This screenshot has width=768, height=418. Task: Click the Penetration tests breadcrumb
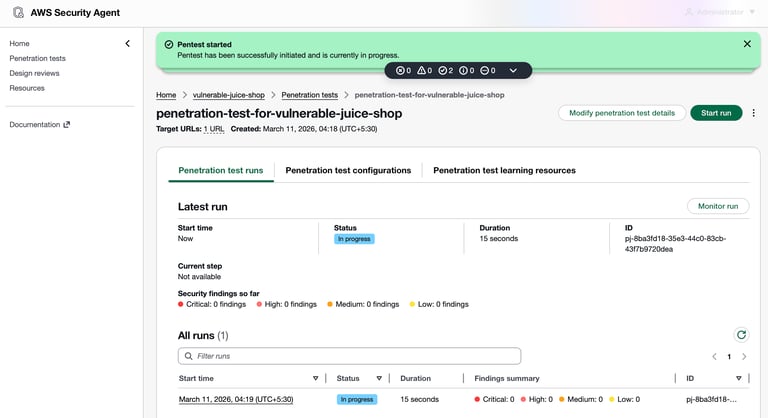pos(310,95)
